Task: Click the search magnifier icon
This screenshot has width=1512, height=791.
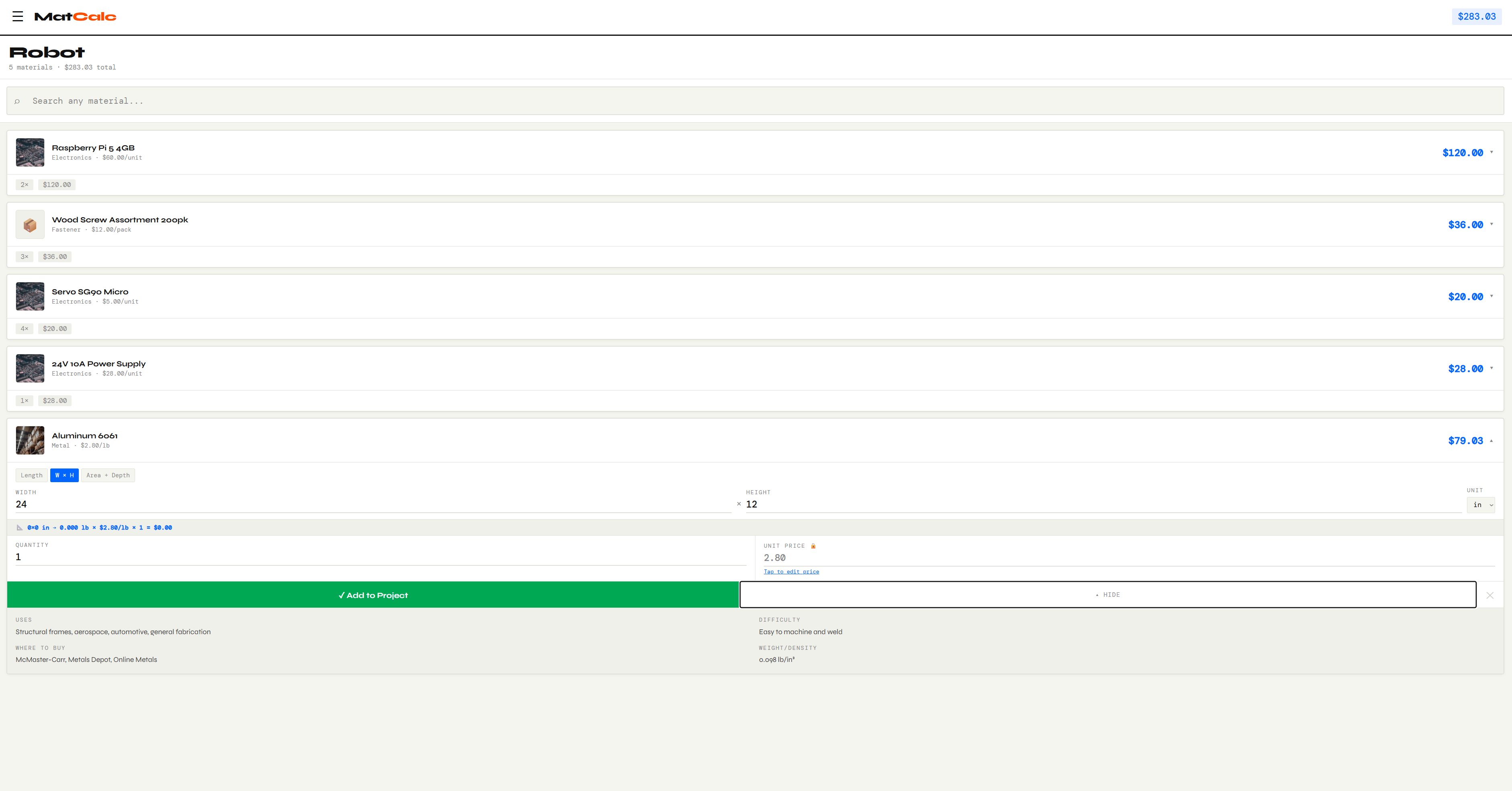Action: pos(17,102)
